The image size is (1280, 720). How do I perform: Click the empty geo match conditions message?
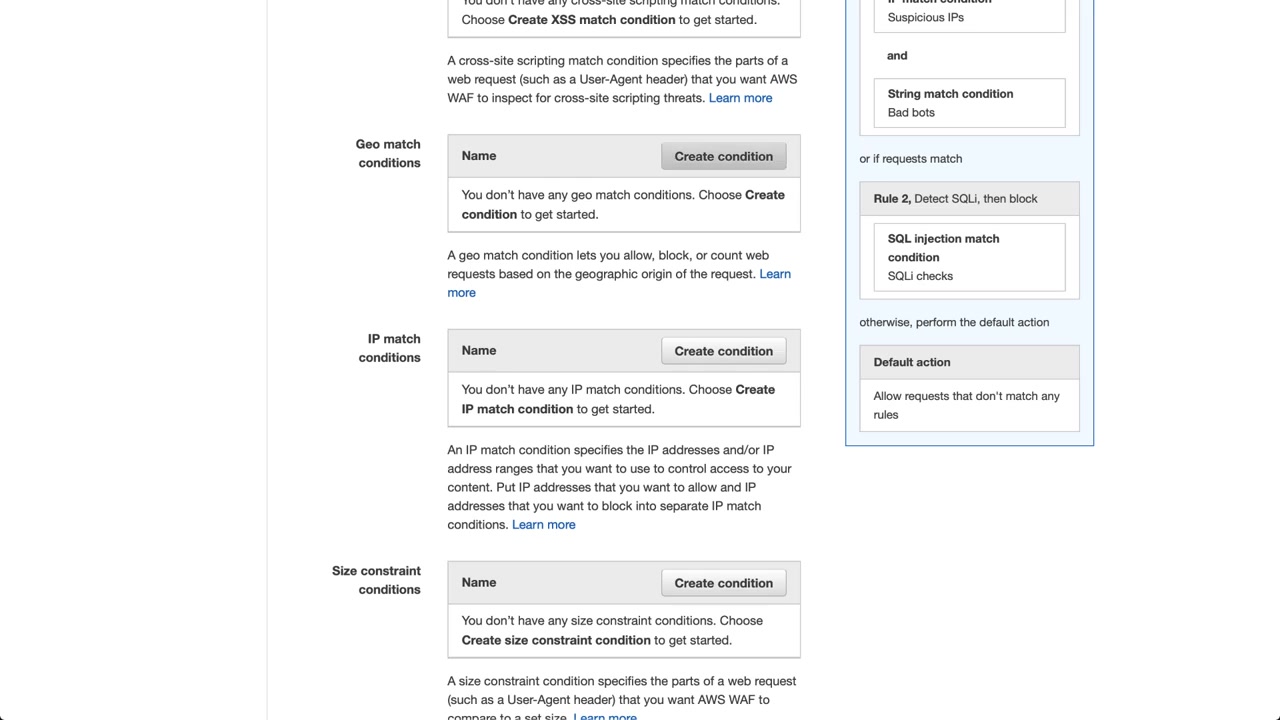pos(622,204)
